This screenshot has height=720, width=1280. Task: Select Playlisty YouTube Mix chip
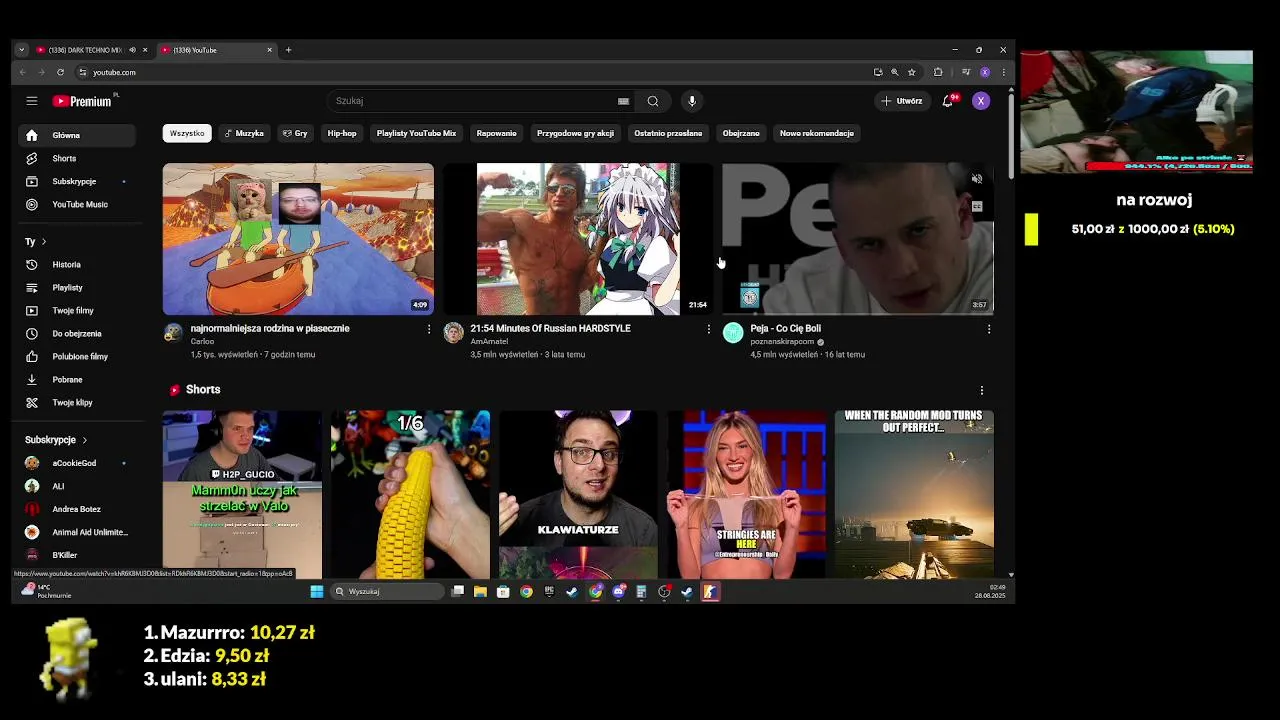416,133
